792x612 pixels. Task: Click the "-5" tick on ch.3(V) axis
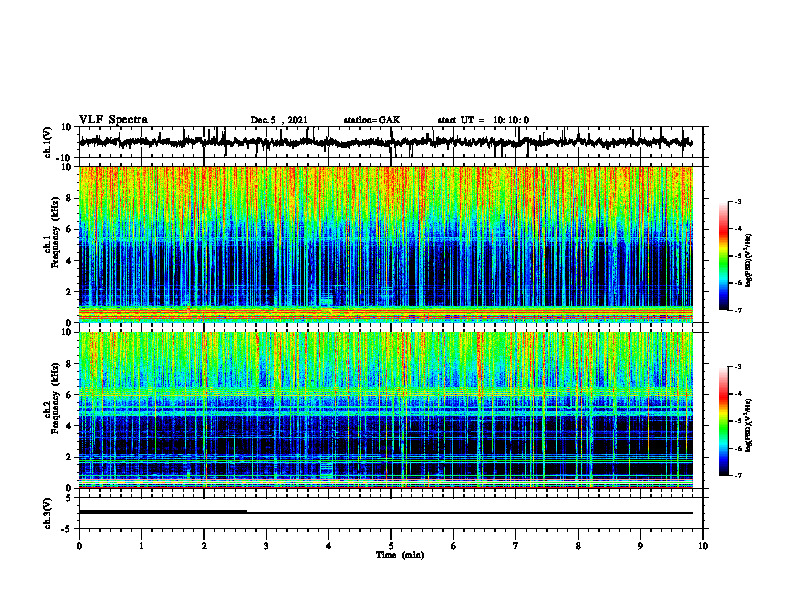click(x=67, y=529)
